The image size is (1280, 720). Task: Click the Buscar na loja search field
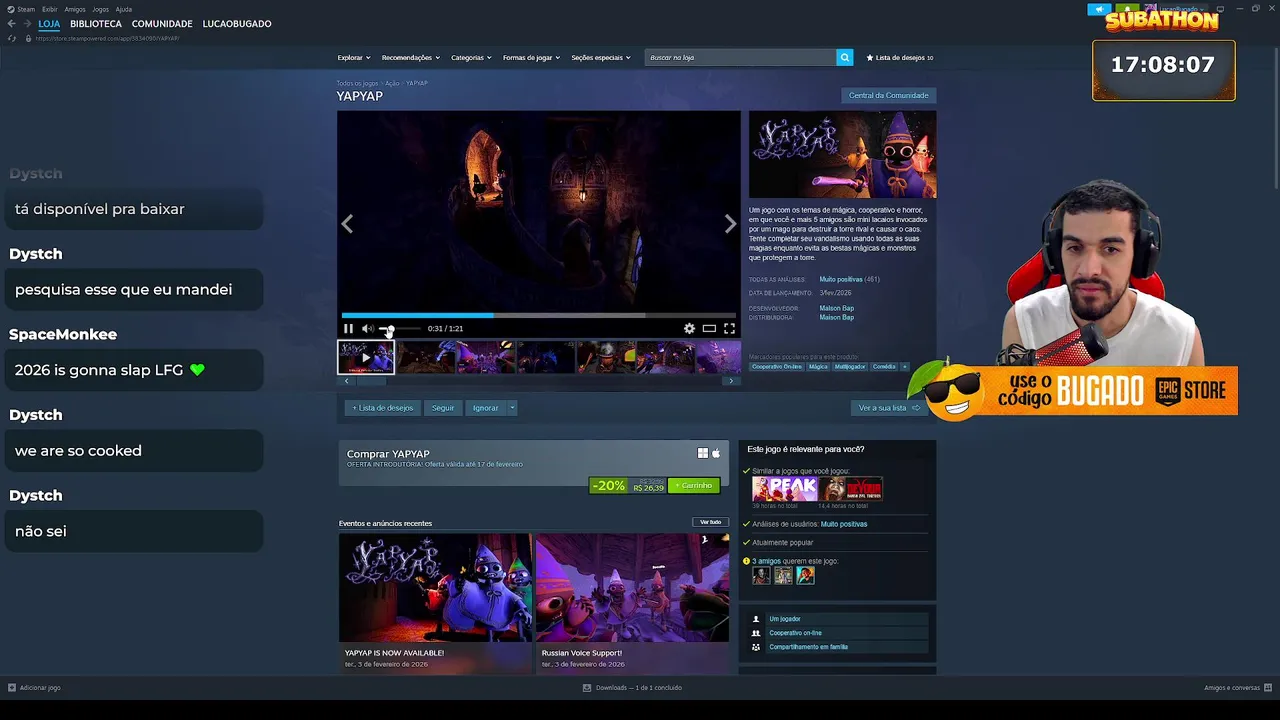tap(740, 57)
